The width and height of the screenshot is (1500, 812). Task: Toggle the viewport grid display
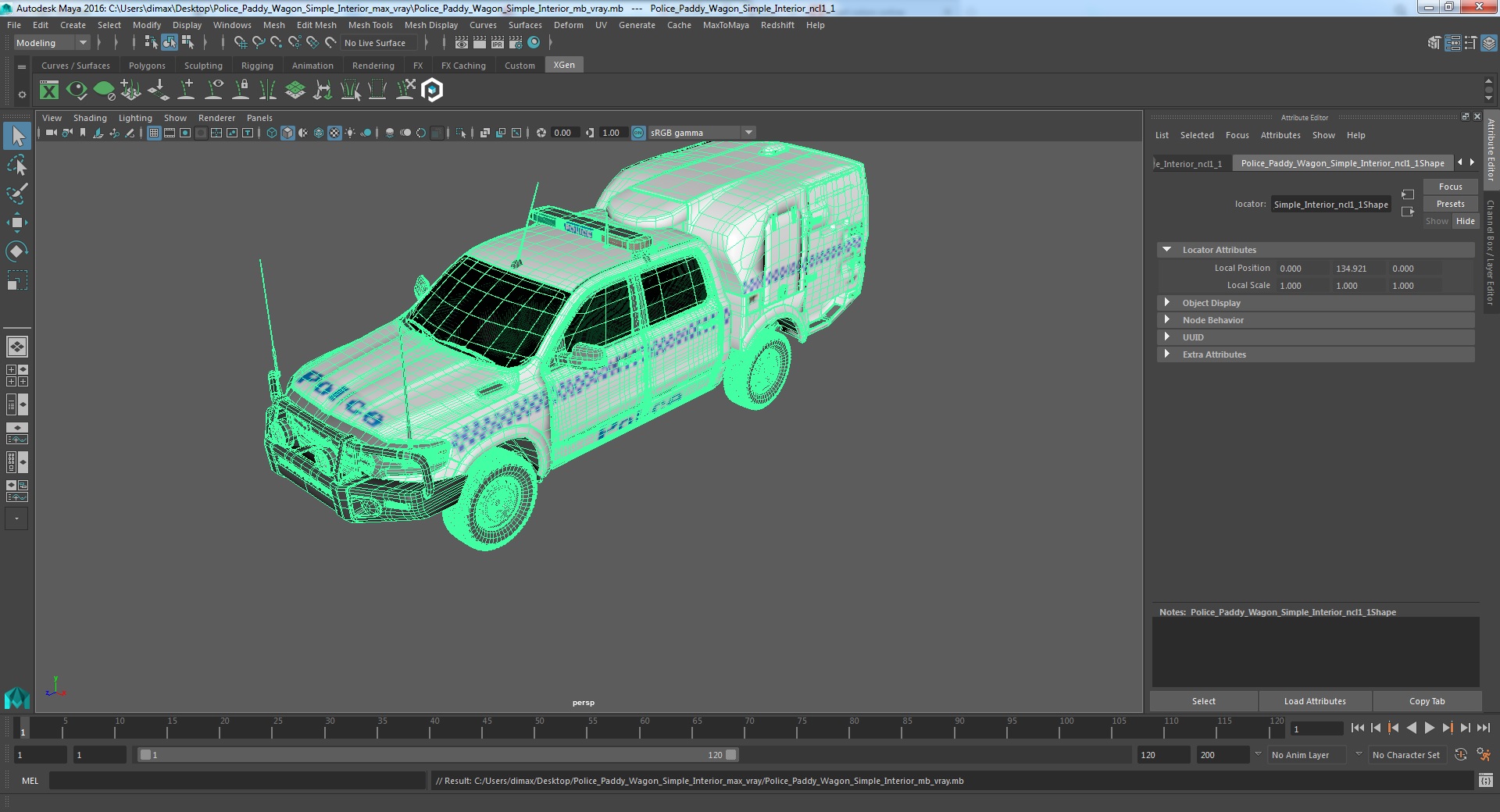(x=154, y=133)
